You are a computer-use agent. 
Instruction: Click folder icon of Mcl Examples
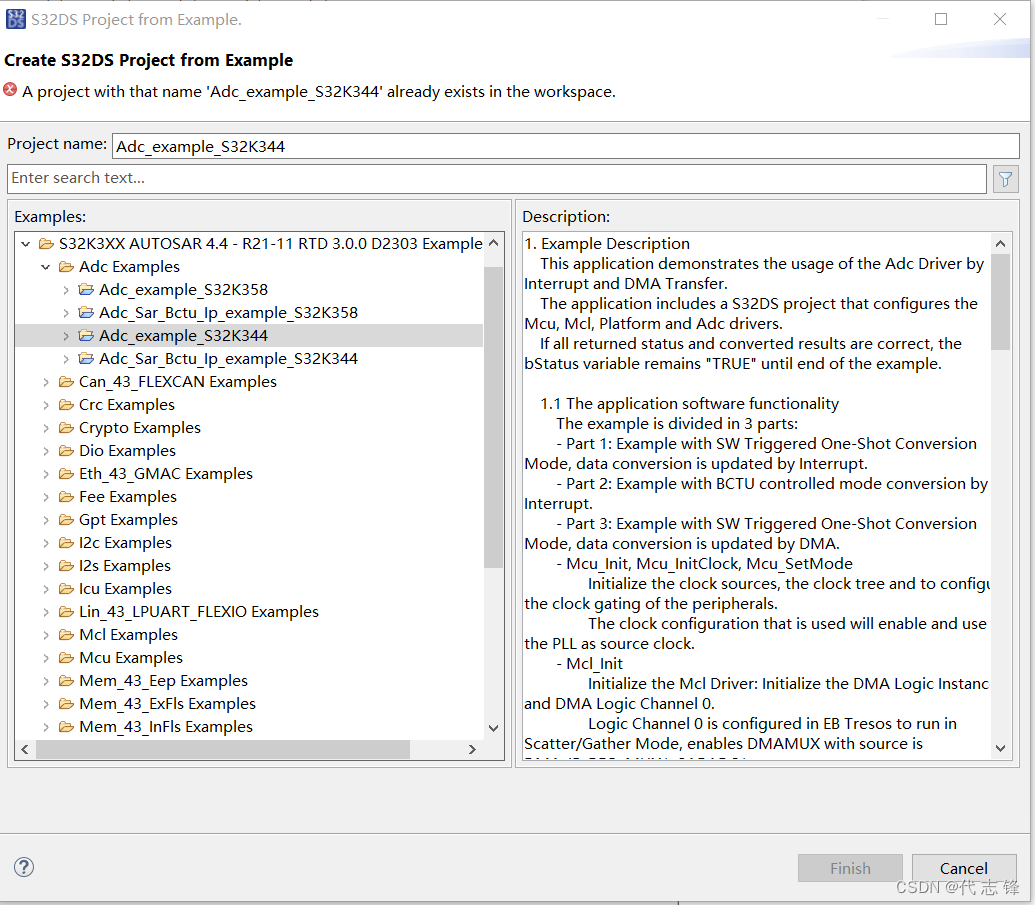pos(66,634)
